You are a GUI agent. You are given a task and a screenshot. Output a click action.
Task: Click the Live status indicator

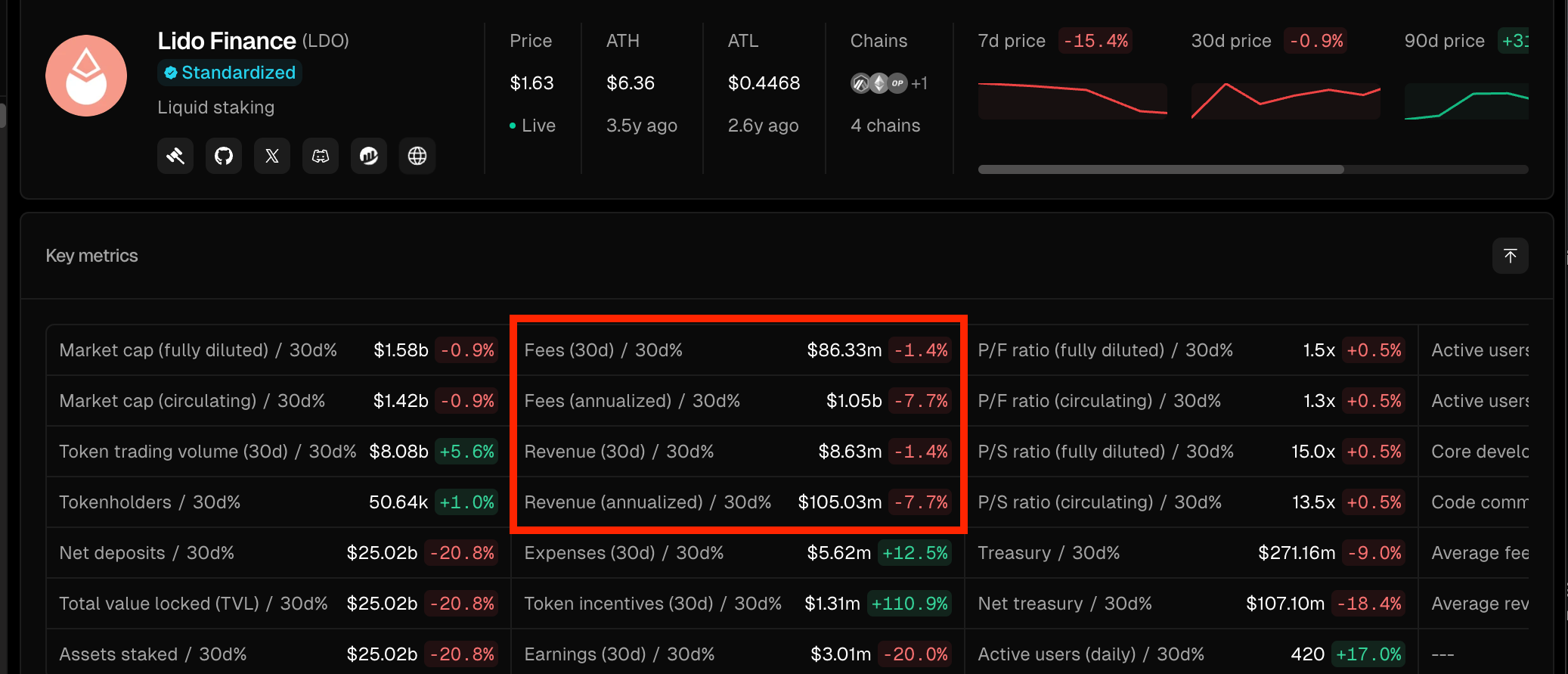tap(532, 126)
